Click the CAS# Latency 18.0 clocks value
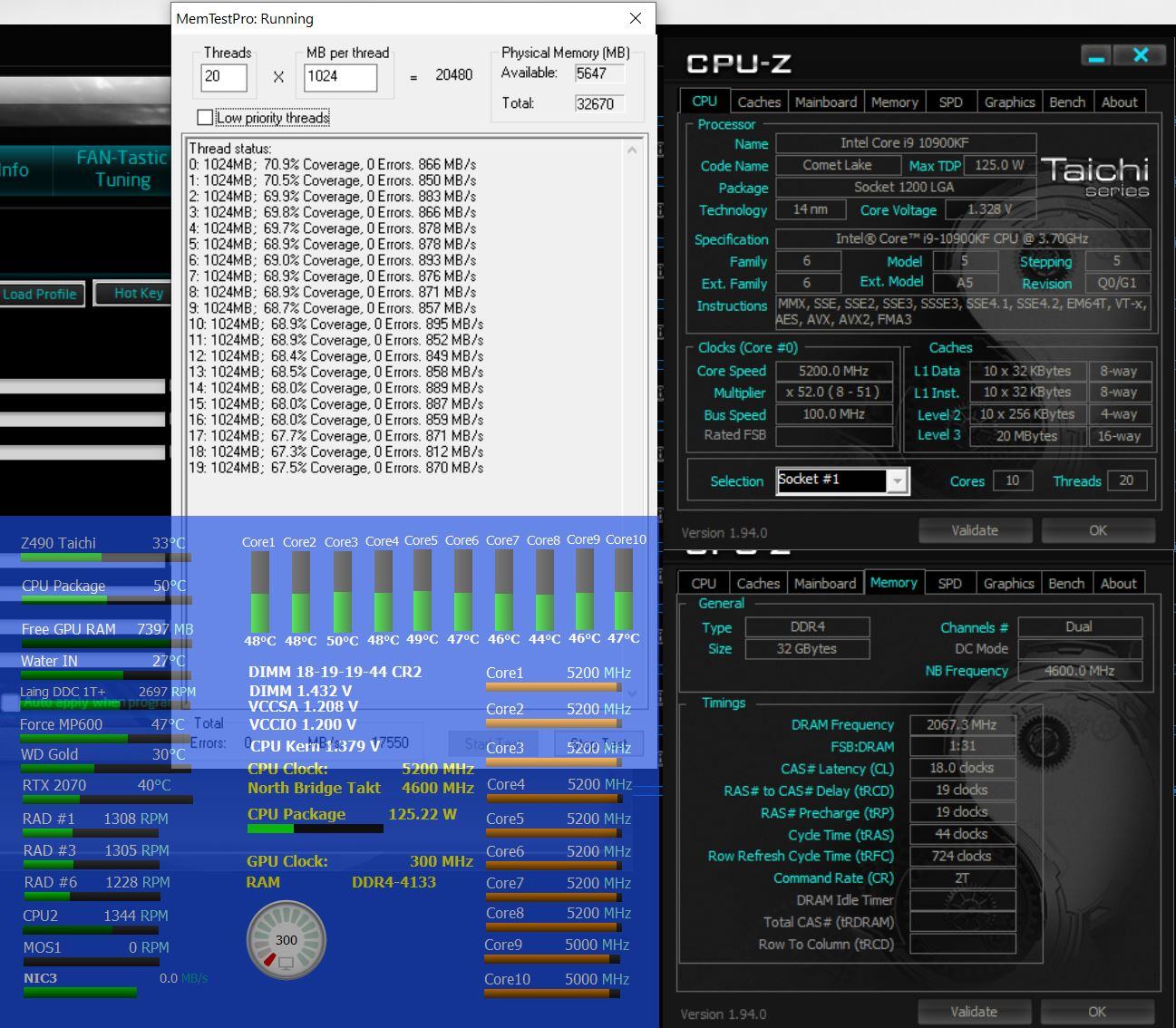 pos(962,768)
